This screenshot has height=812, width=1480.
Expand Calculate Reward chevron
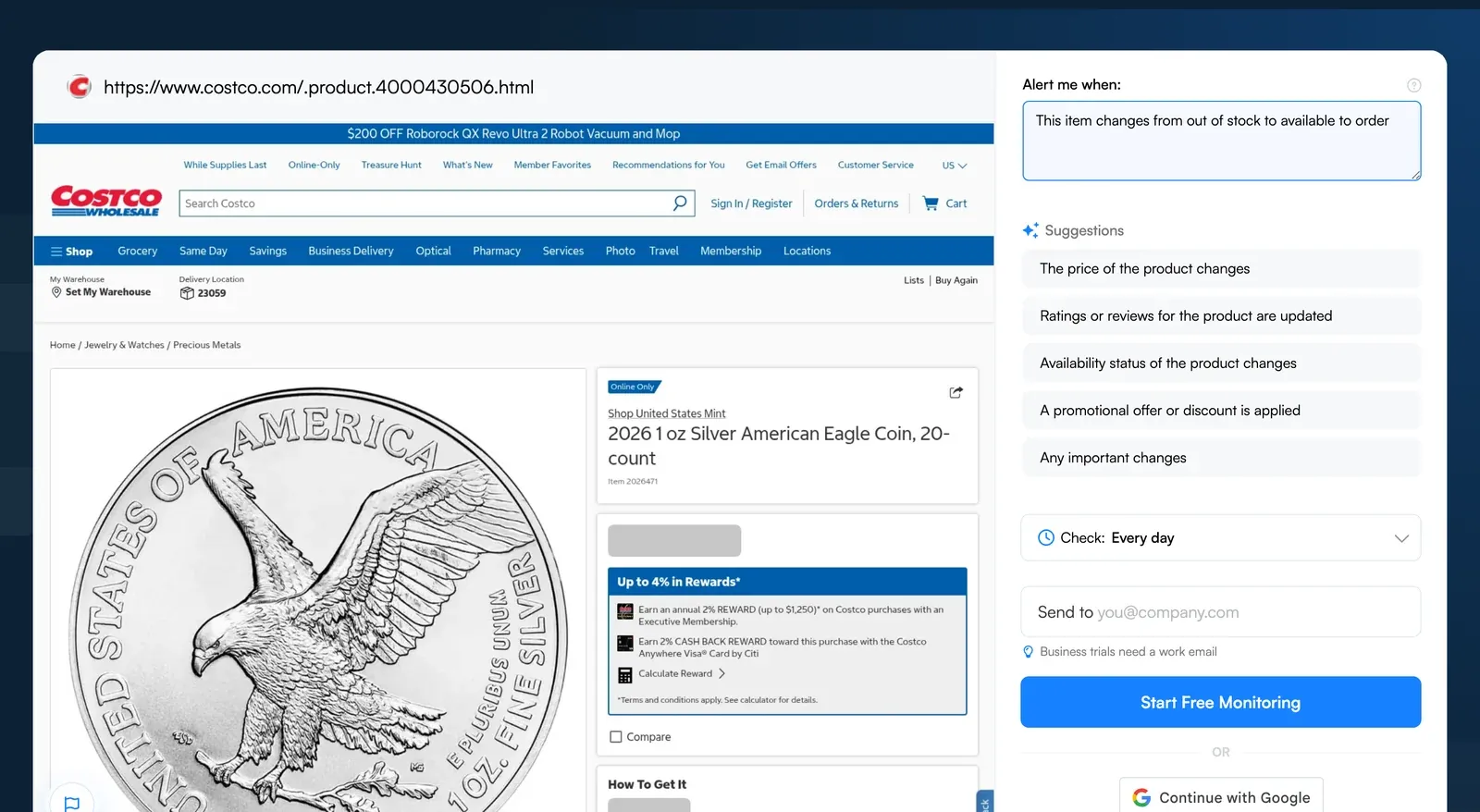(721, 674)
